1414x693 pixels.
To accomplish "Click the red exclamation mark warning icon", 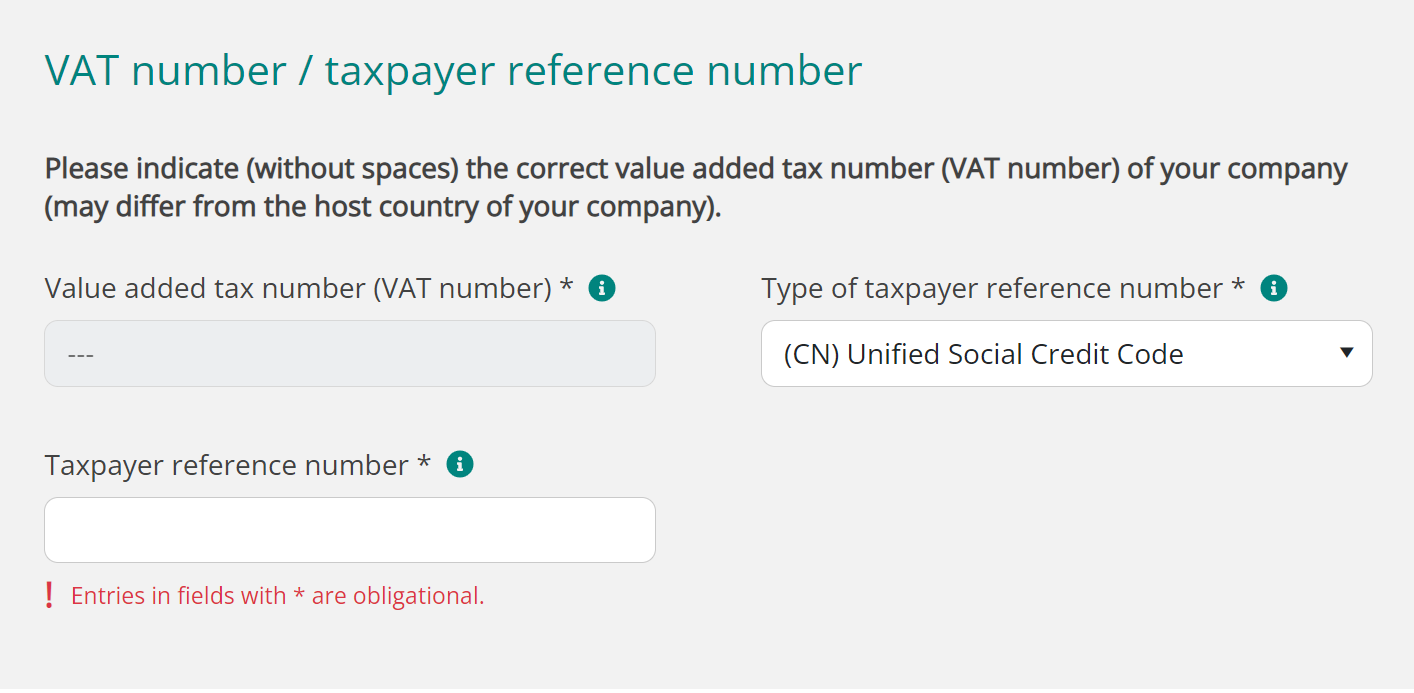I will 49,596.
